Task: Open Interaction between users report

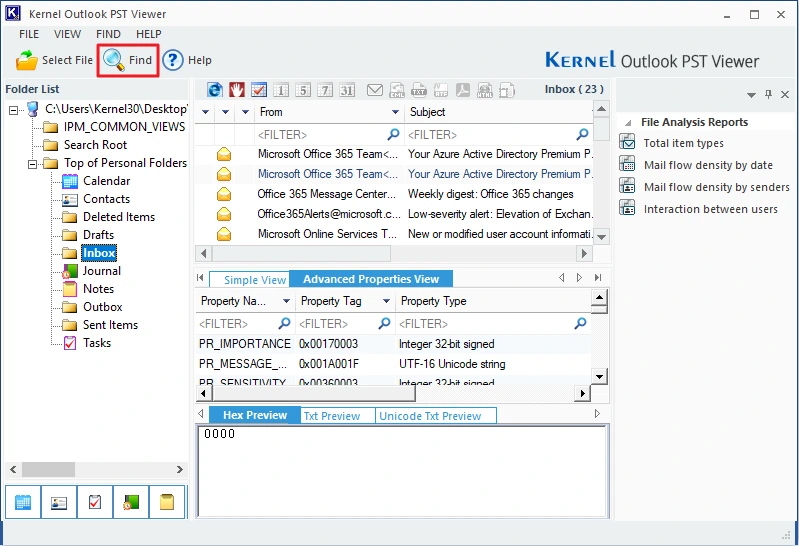Action: tap(711, 209)
